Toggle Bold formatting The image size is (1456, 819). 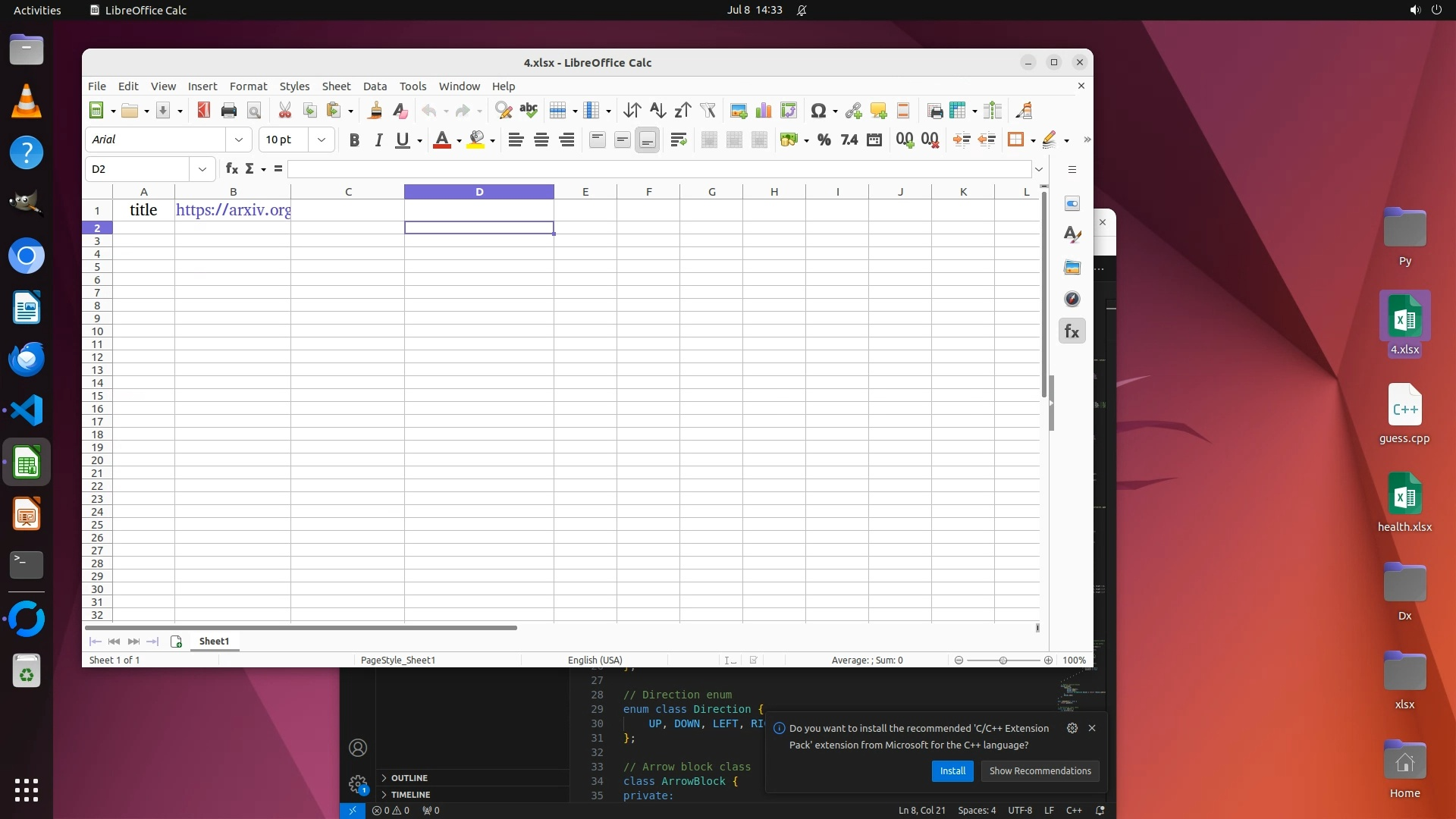point(354,140)
